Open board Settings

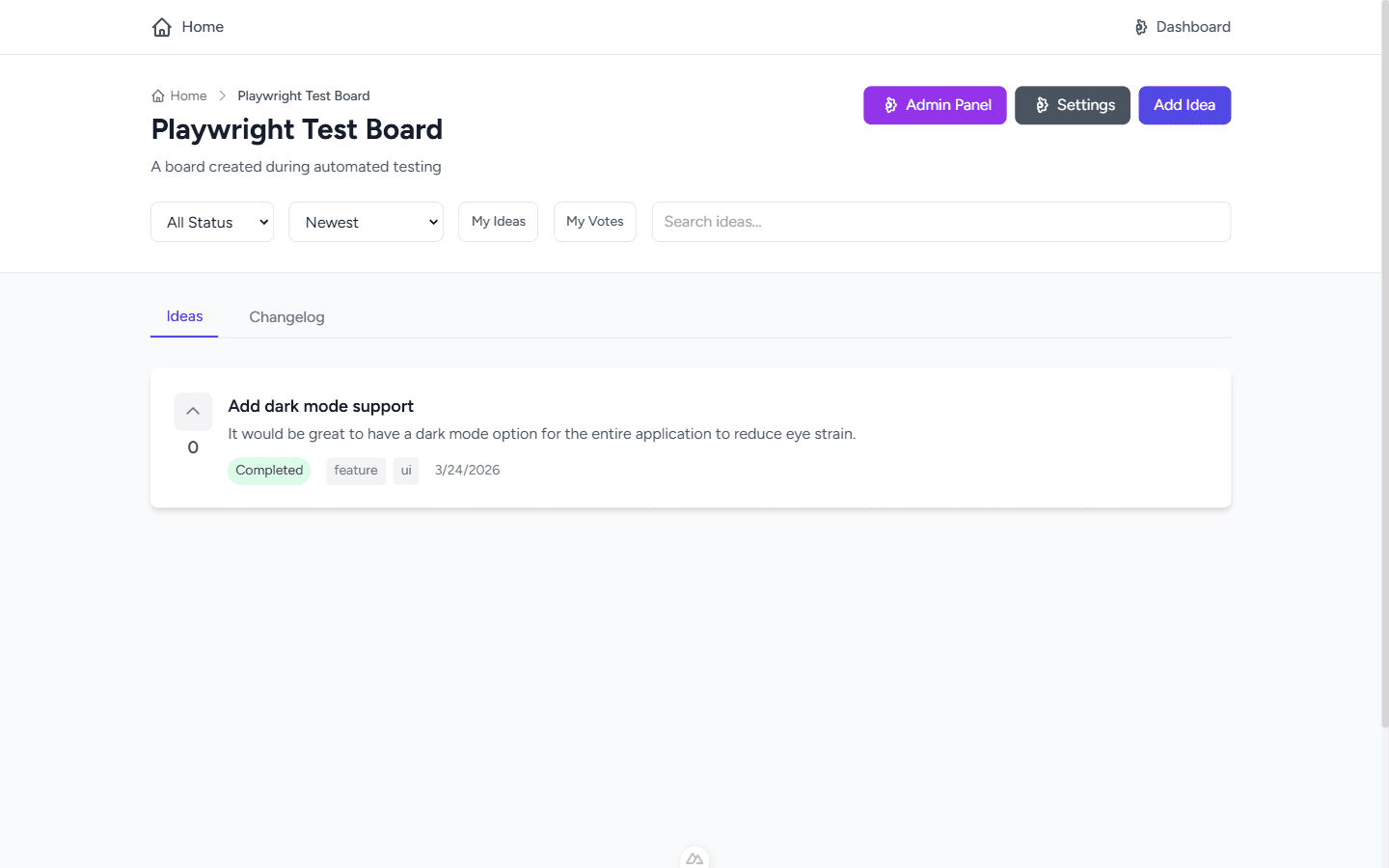click(1073, 105)
